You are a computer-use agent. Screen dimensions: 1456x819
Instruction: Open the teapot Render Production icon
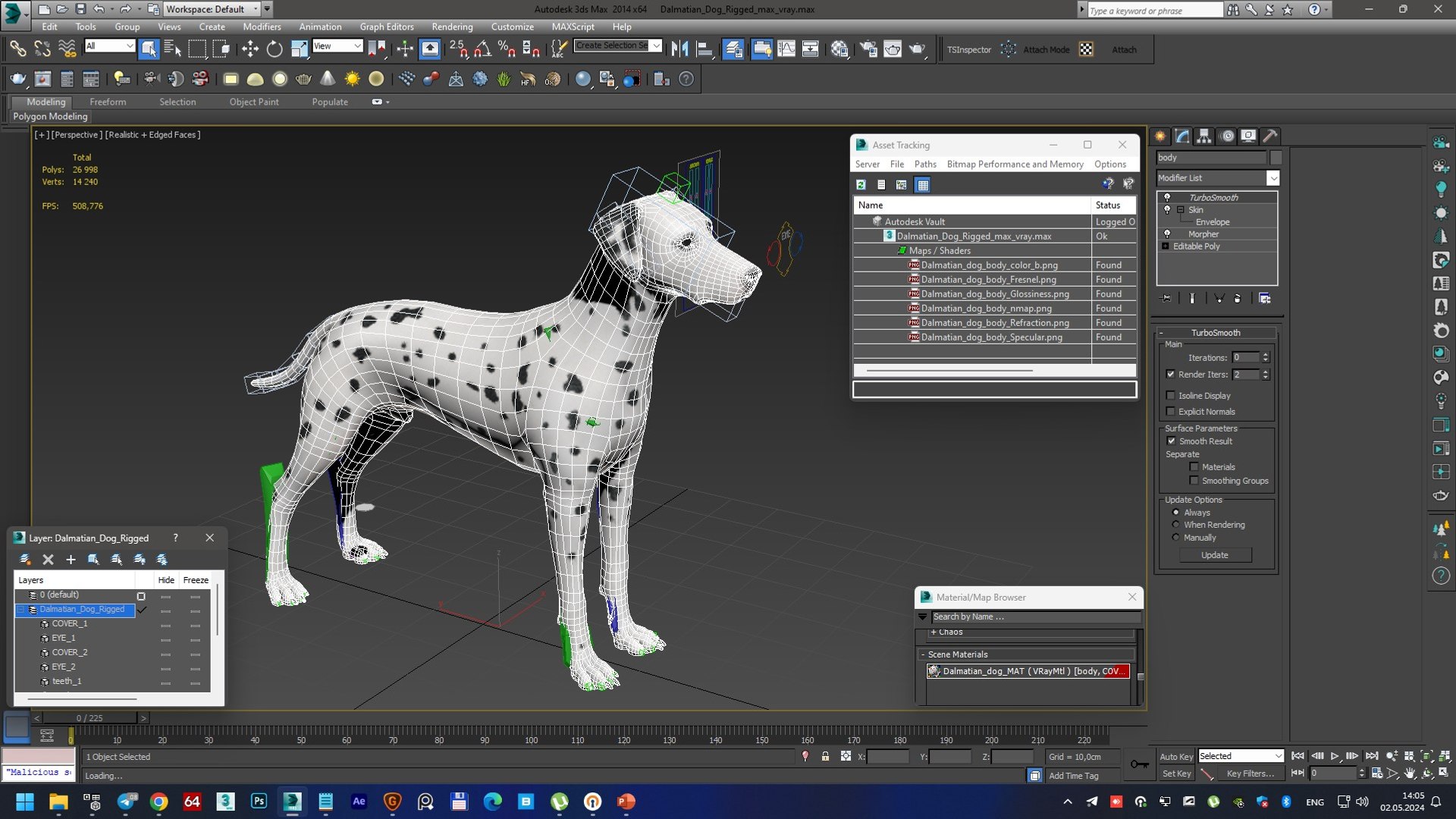coord(918,50)
